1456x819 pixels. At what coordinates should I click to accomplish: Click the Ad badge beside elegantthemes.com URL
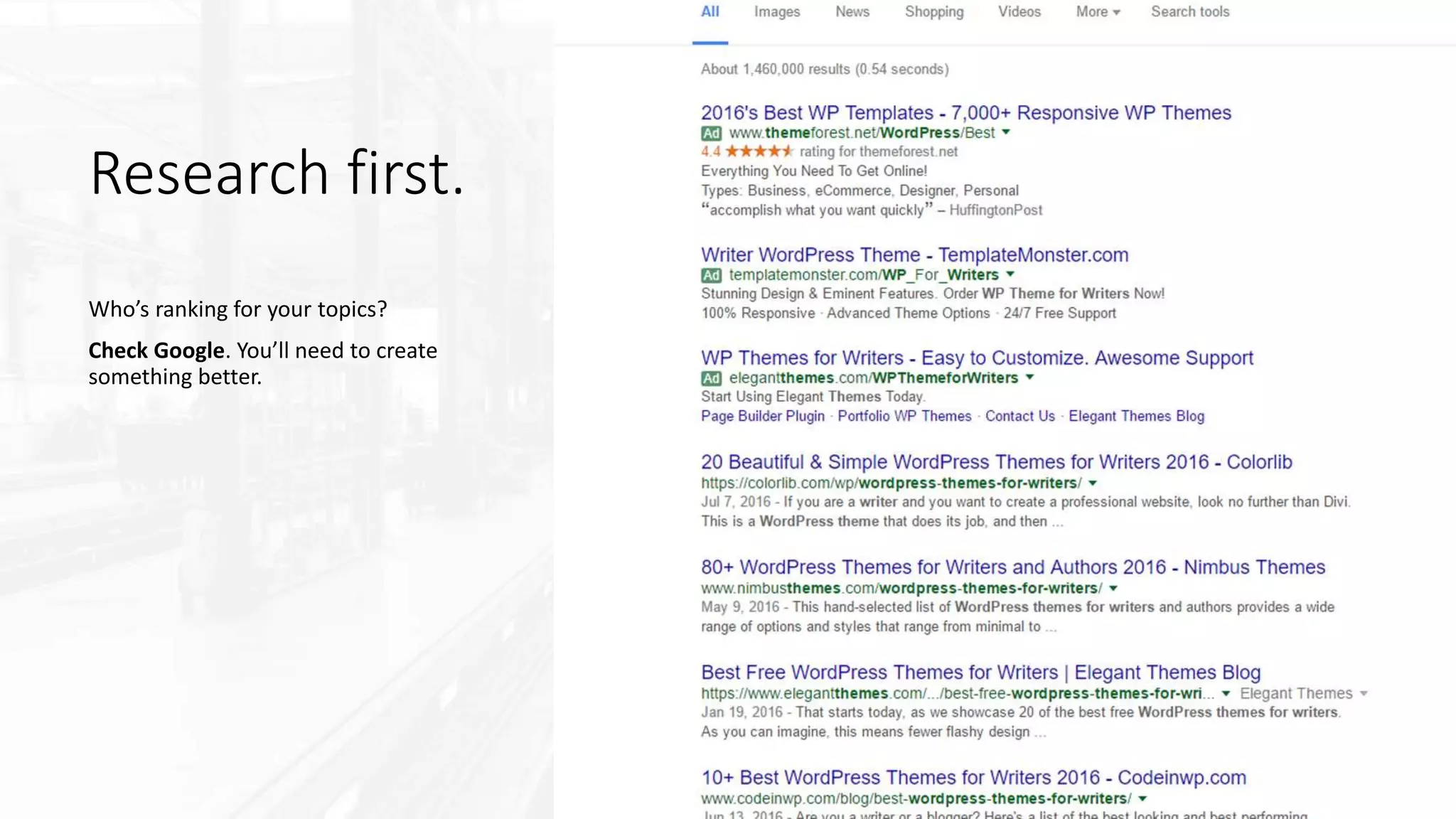pos(711,378)
